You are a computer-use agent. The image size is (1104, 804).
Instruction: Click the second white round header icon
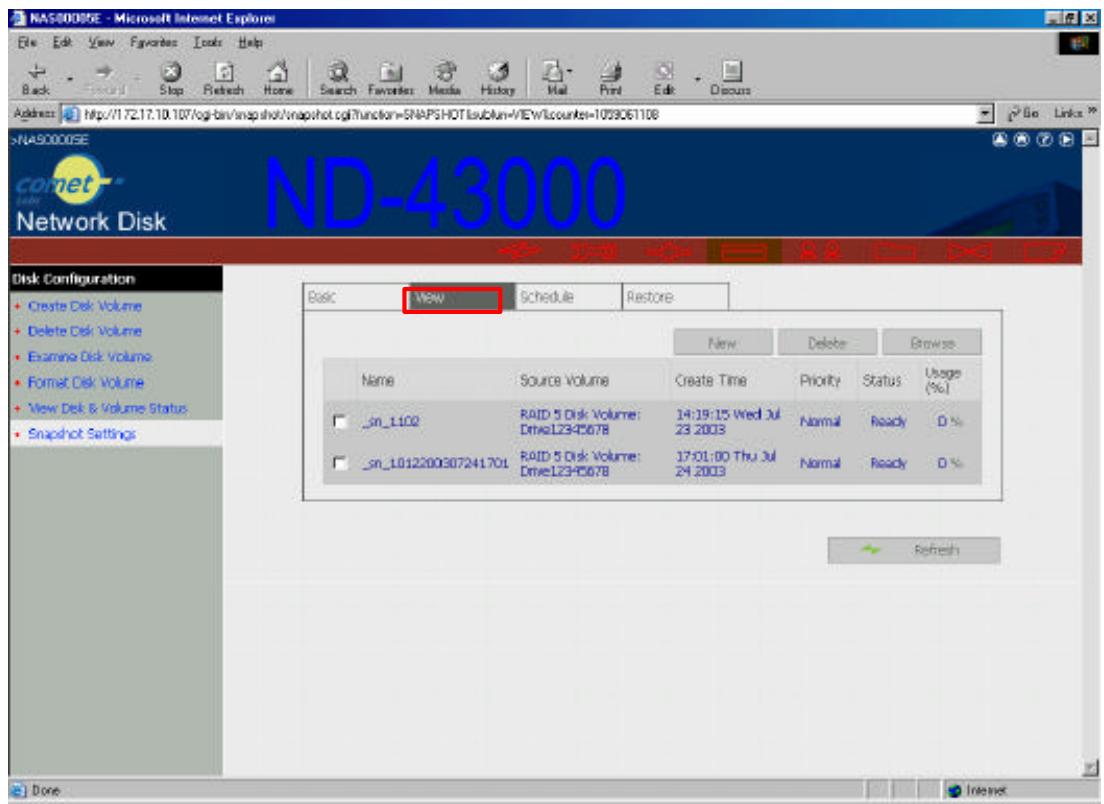pyautogui.click(x=1022, y=139)
